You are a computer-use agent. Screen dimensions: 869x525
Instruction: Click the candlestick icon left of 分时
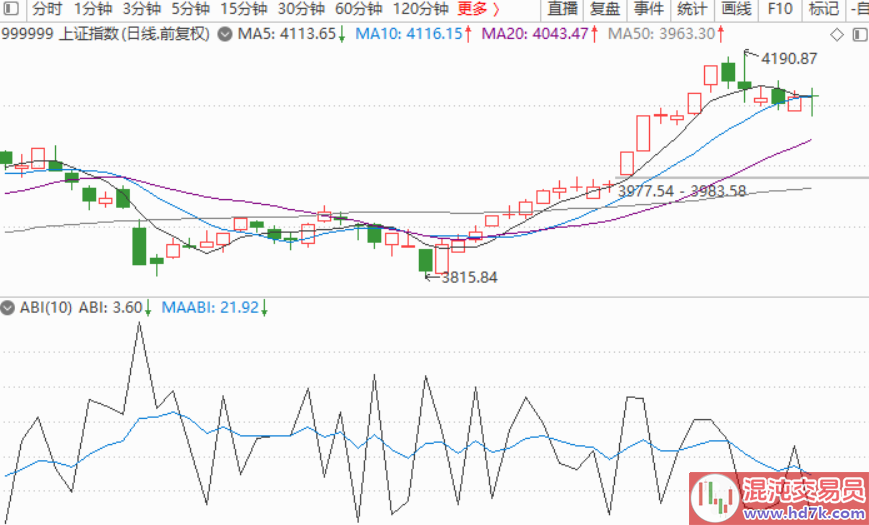13,10
